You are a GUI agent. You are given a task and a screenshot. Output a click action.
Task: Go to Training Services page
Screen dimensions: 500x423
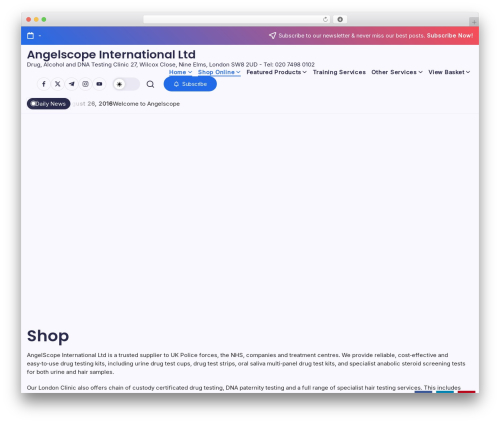pyautogui.click(x=339, y=72)
